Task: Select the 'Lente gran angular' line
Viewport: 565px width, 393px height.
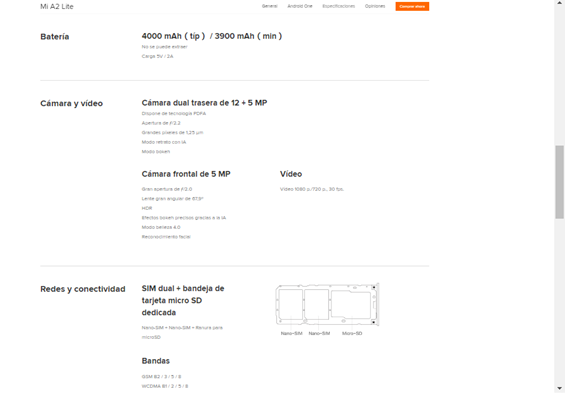Action: tap(173, 199)
